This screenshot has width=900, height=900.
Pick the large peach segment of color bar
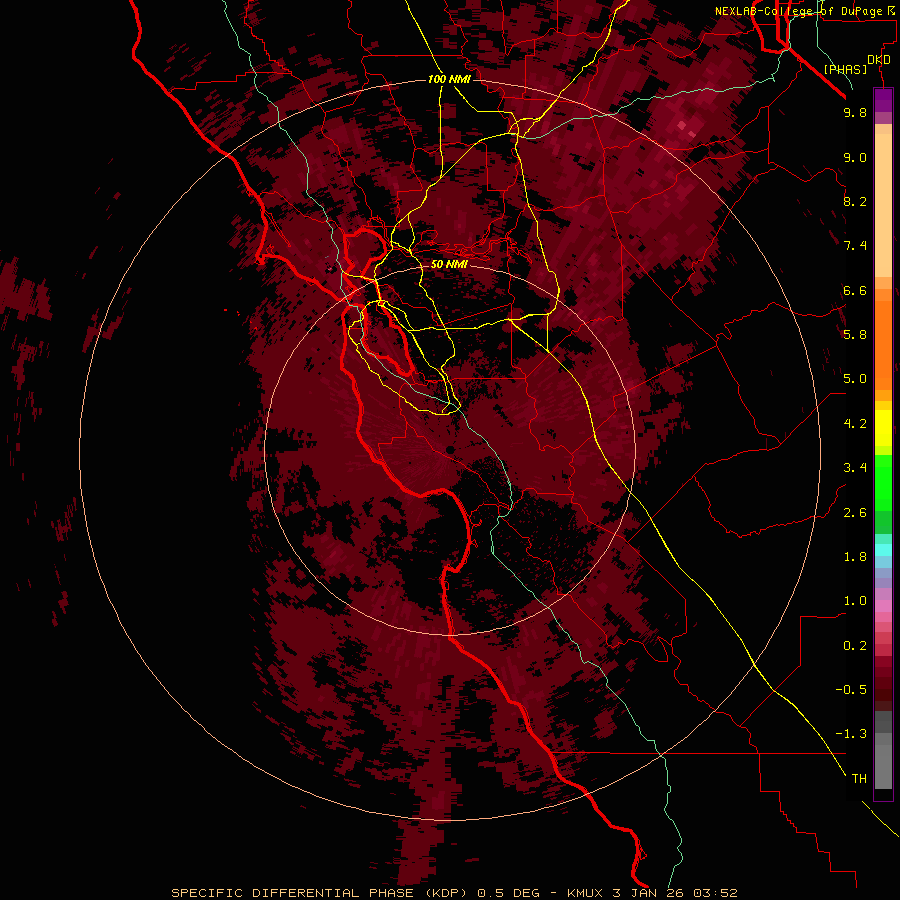[883, 205]
